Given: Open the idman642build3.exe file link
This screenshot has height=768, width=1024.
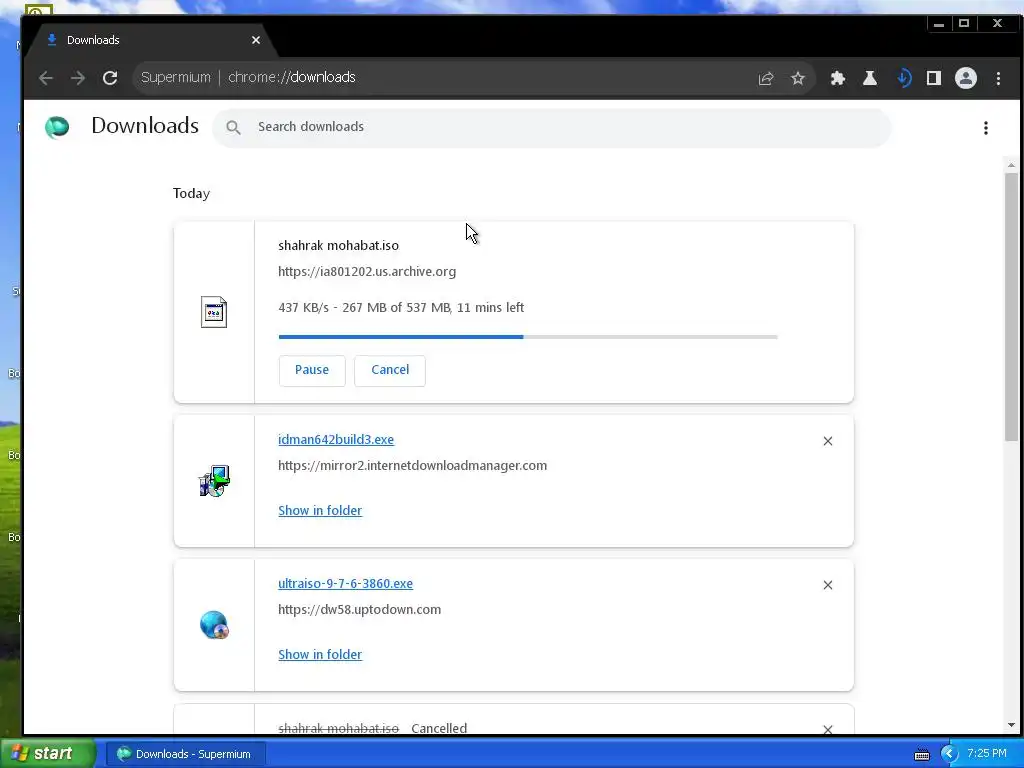Looking at the screenshot, I should [x=336, y=440].
